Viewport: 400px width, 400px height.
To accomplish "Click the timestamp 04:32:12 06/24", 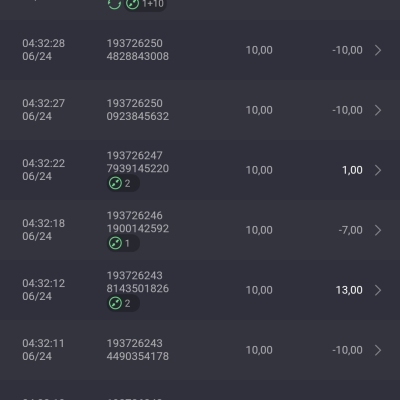I will tap(44, 290).
